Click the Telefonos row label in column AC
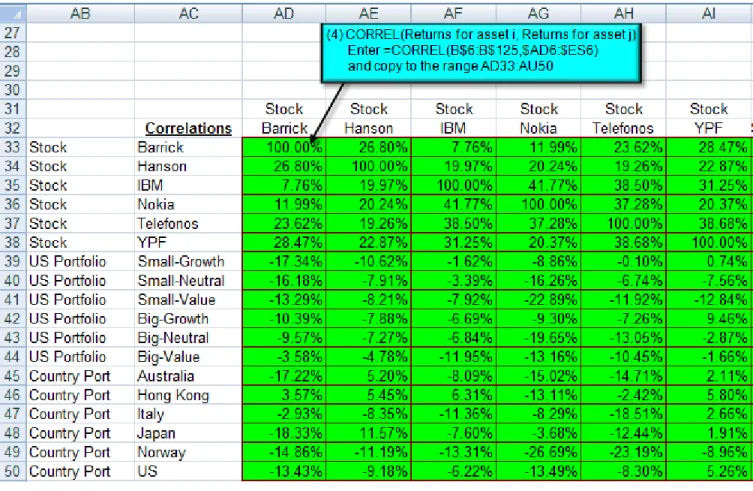 tap(188, 223)
